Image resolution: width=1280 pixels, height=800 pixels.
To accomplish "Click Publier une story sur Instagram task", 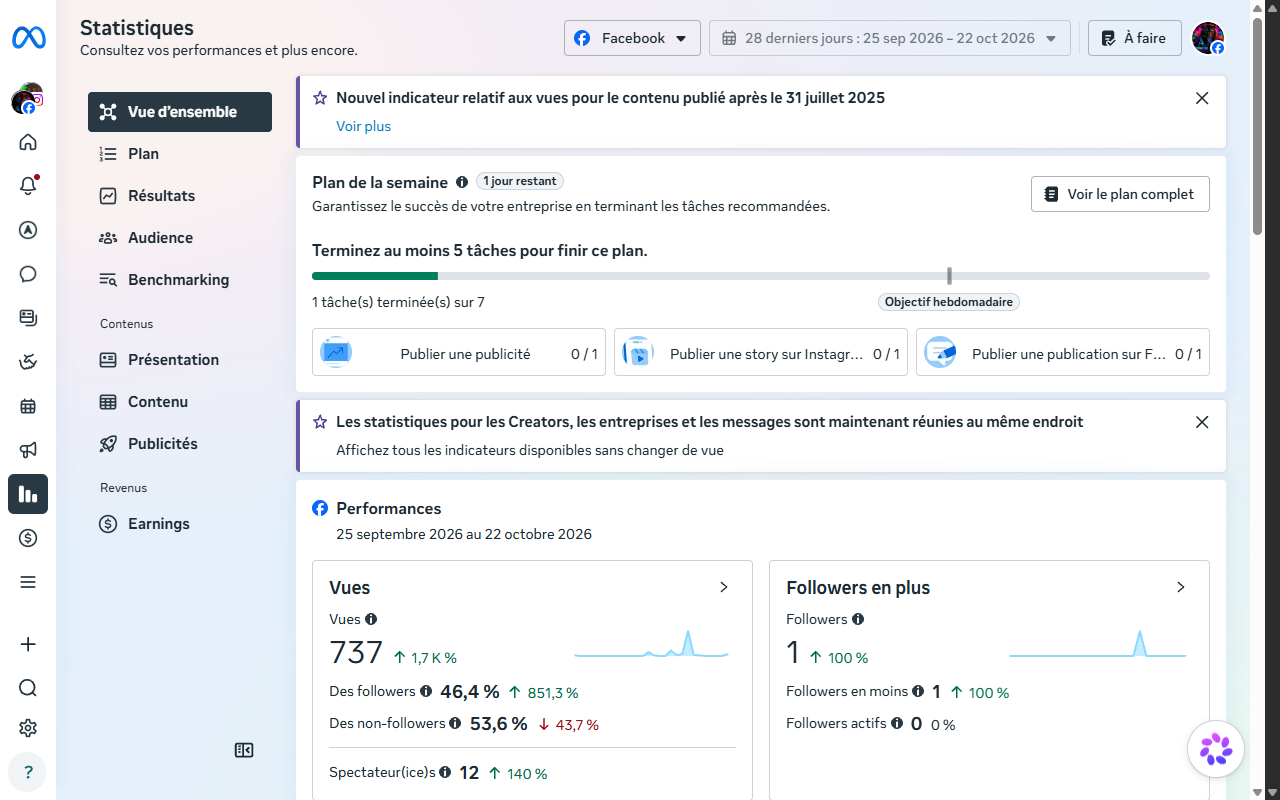I will point(761,353).
